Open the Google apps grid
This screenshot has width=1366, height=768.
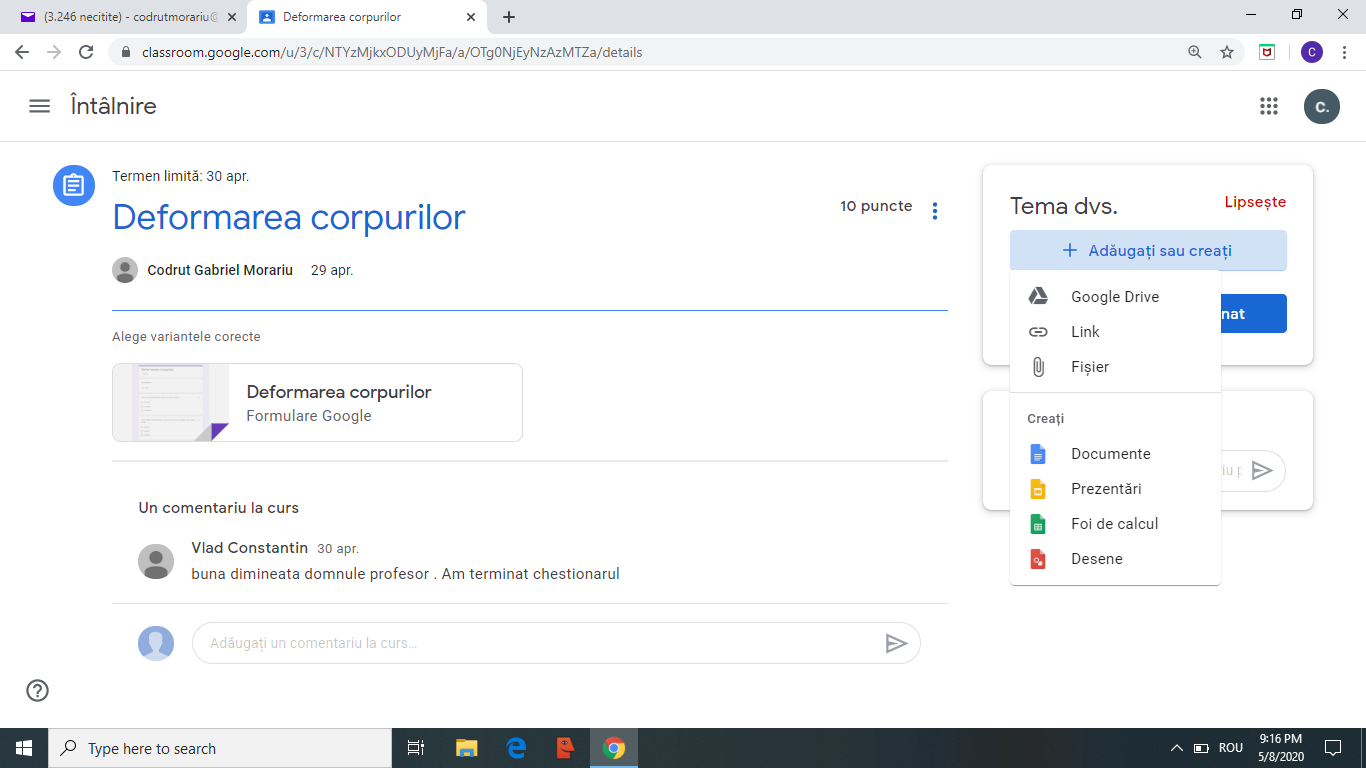(1269, 106)
